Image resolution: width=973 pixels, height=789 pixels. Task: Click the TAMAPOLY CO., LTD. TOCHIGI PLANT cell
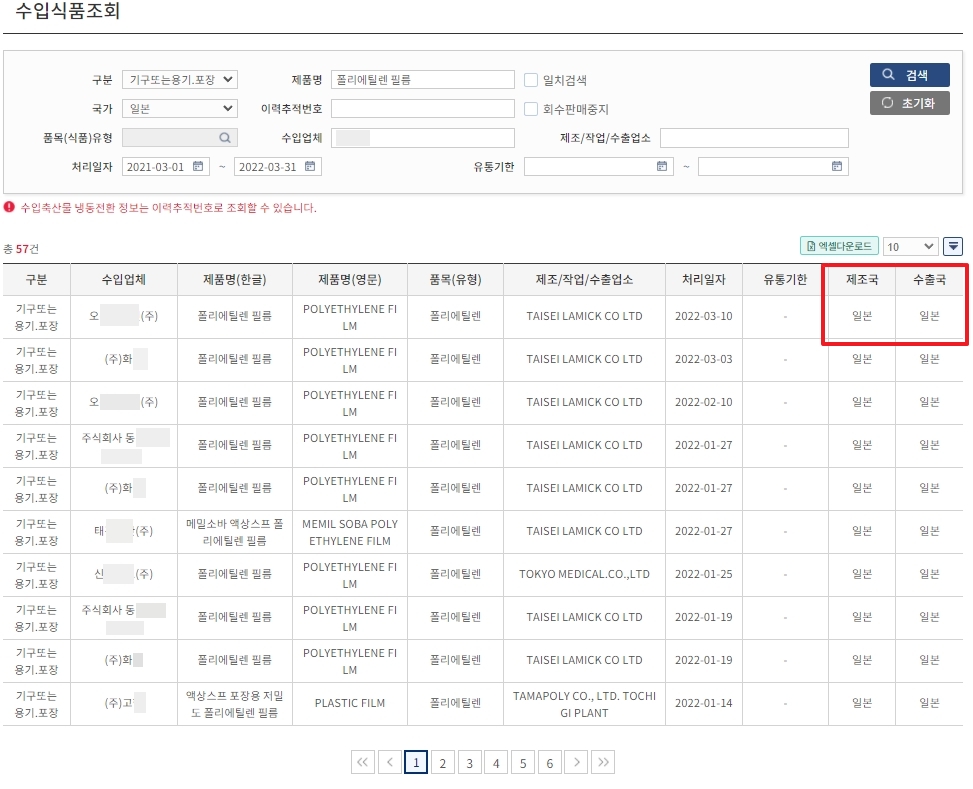(585, 704)
